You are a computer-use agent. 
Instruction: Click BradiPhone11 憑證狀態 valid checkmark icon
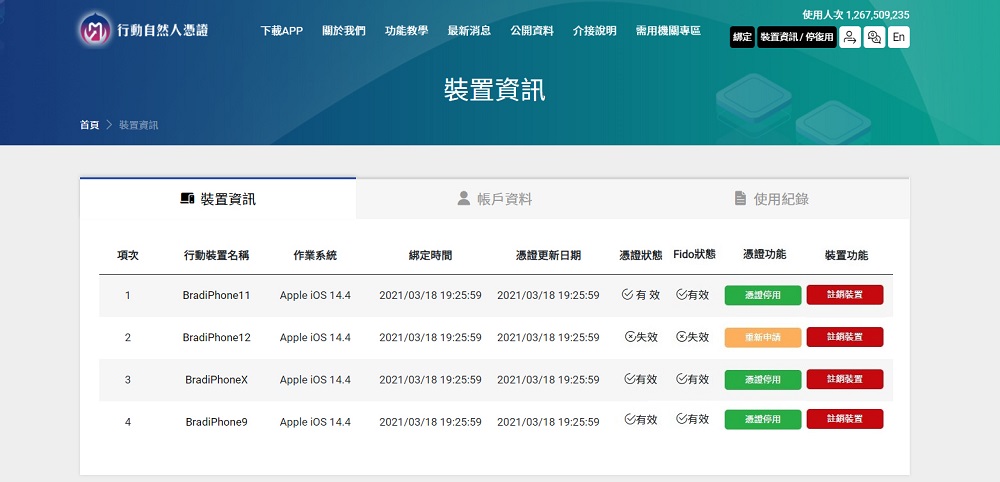(x=627, y=295)
